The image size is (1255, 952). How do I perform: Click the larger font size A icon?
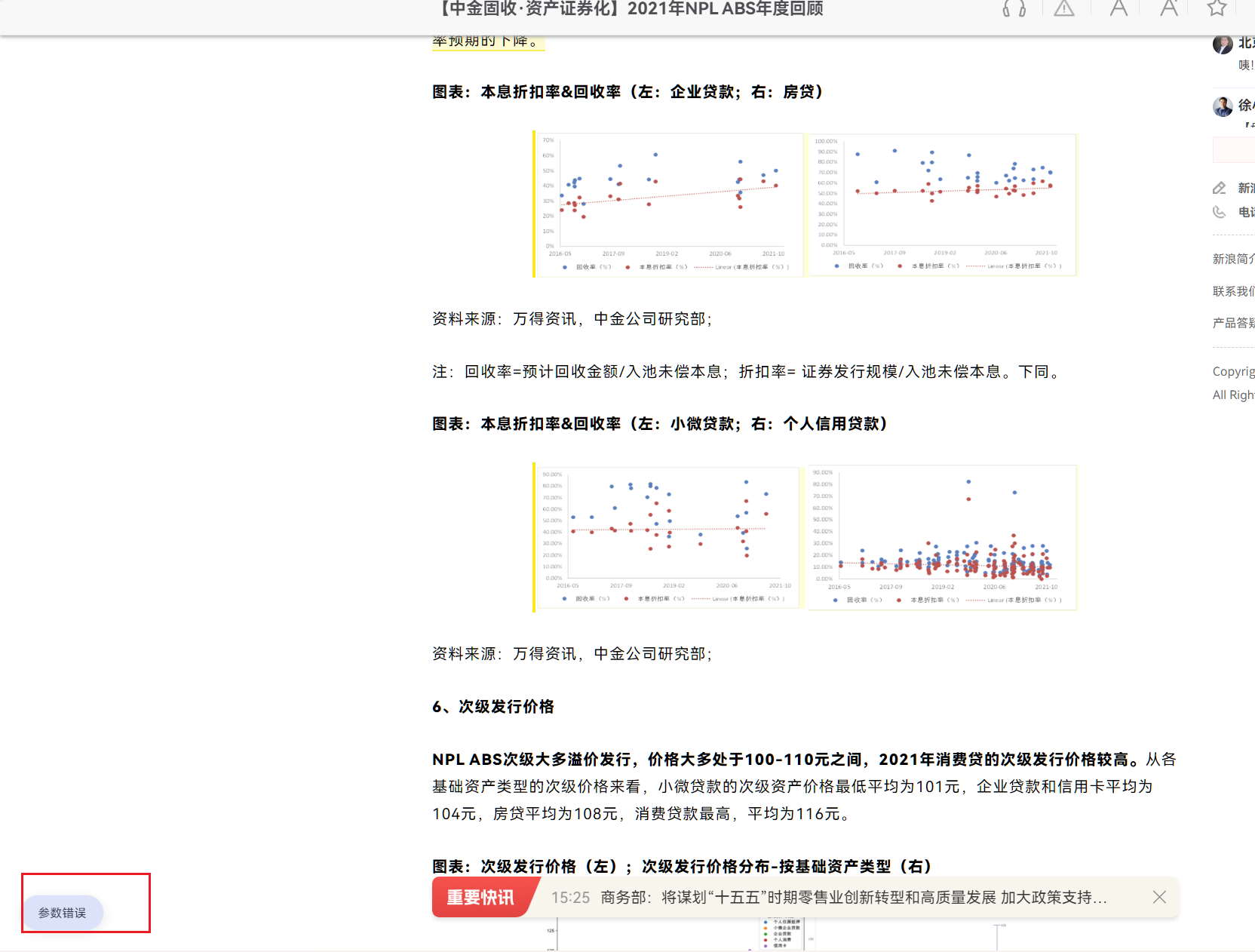(1168, 9)
